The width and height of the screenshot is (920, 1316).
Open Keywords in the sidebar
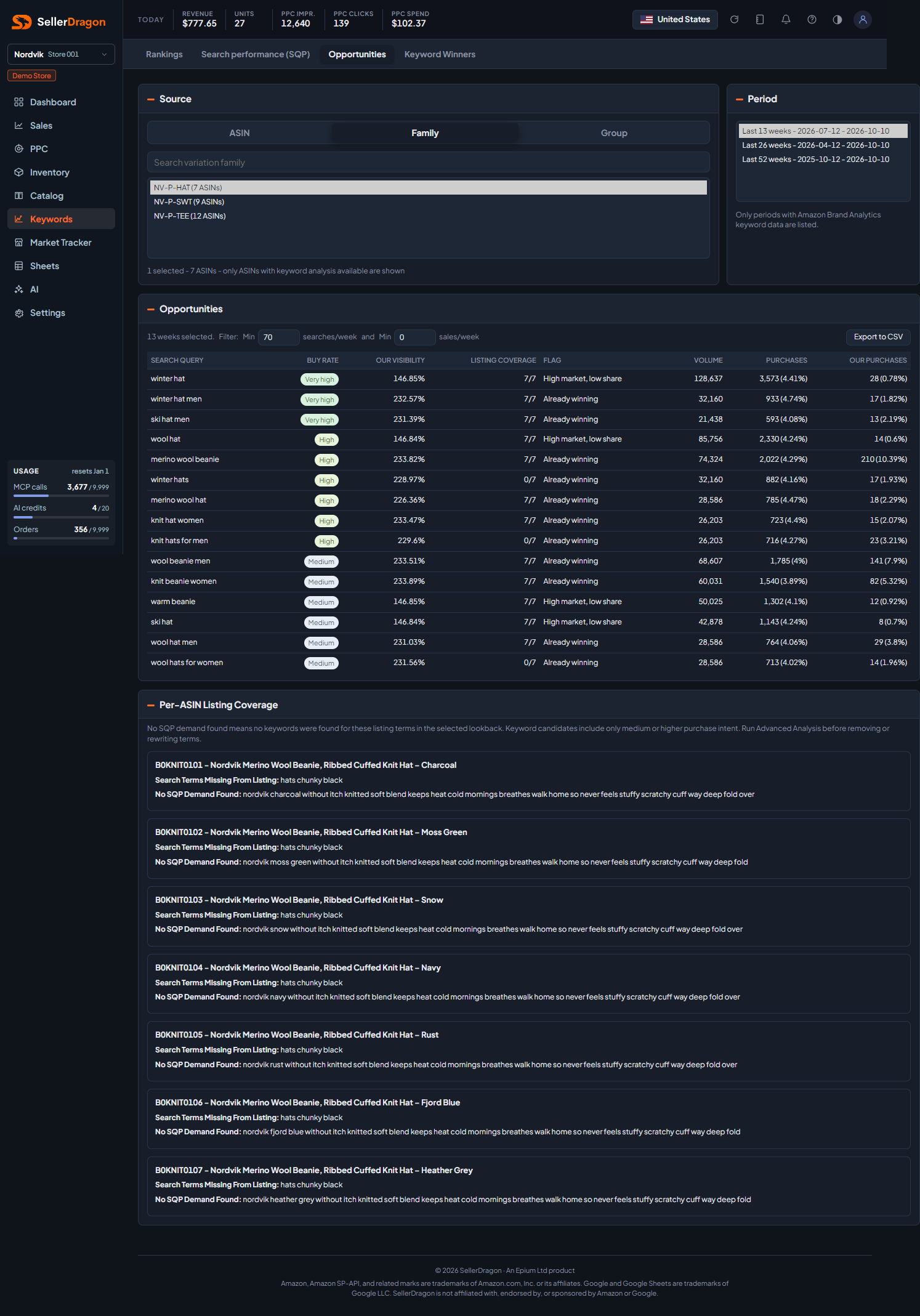[x=61, y=219]
